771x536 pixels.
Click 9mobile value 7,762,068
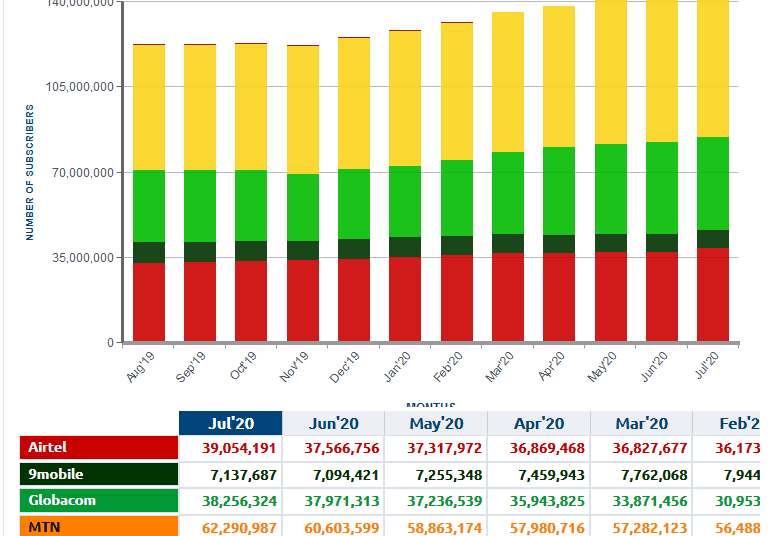pos(654,476)
